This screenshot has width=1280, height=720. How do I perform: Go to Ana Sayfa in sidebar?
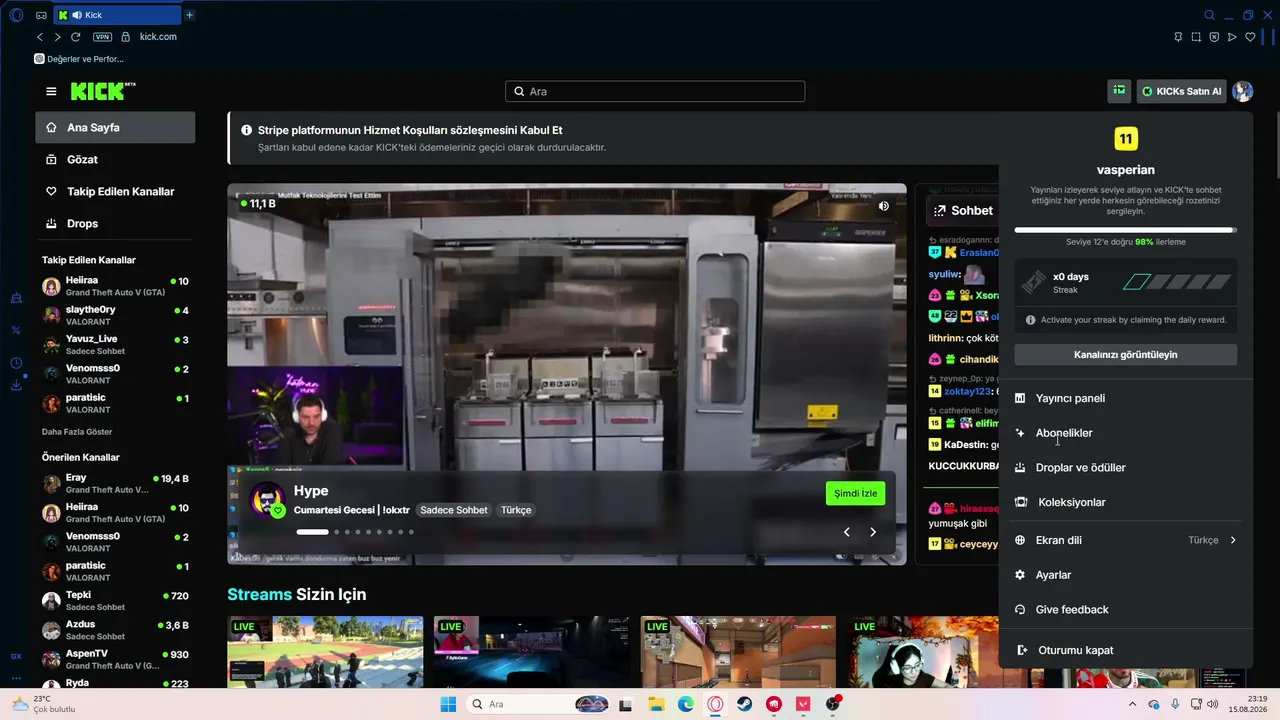115,128
